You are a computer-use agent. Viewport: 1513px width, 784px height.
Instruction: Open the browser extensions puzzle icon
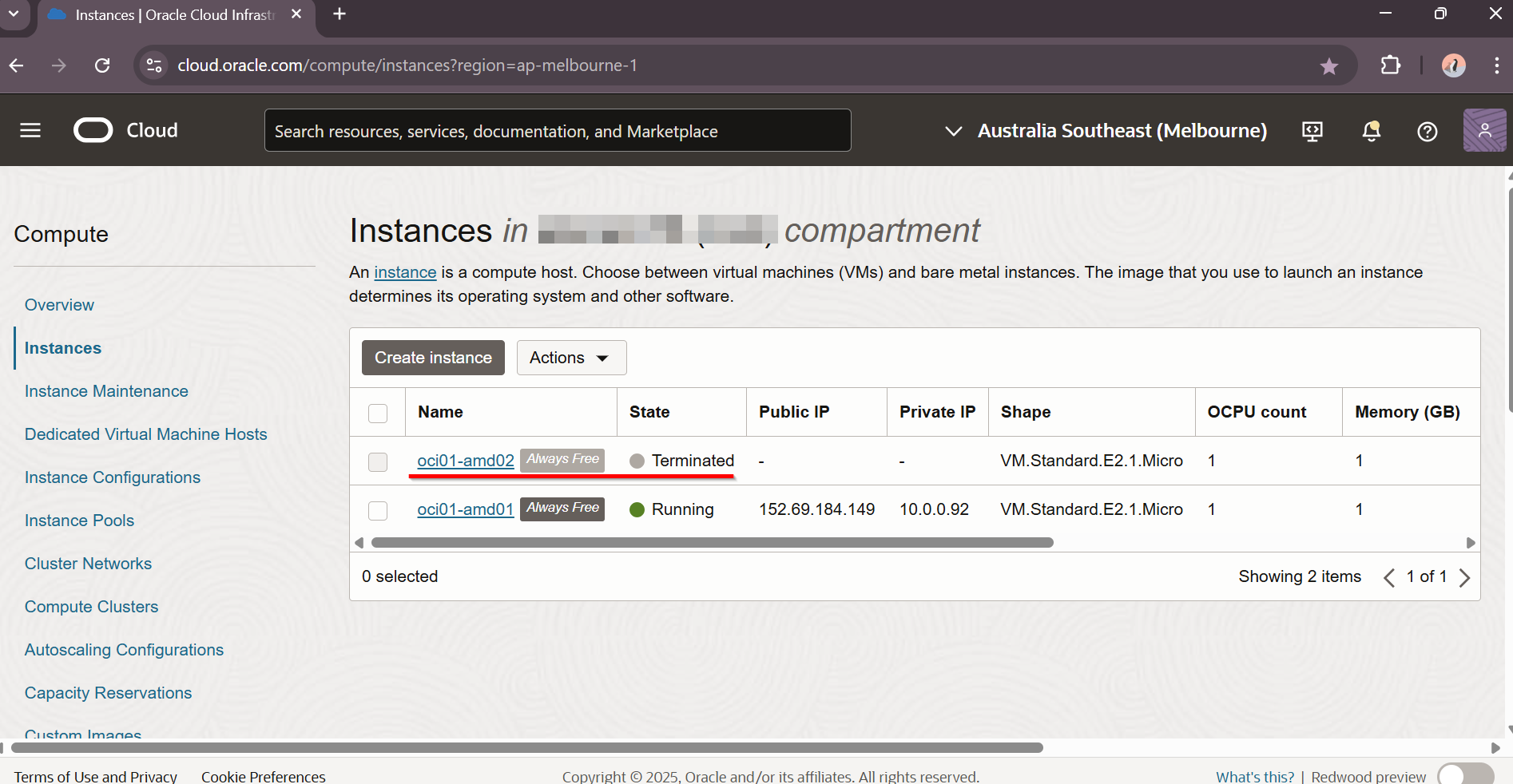(x=1390, y=65)
